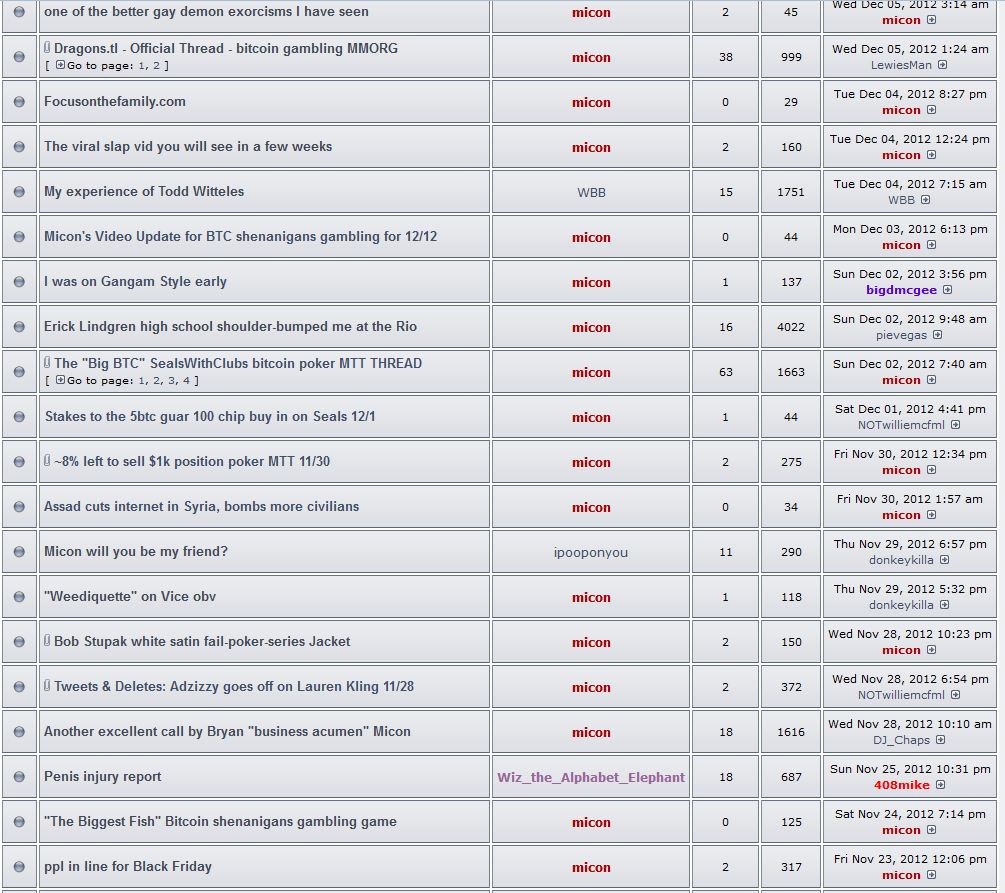The image size is (1005, 893).
Task: Expand the 'Go to page' icon on the Big BTC thread
Action: pos(60,380)
